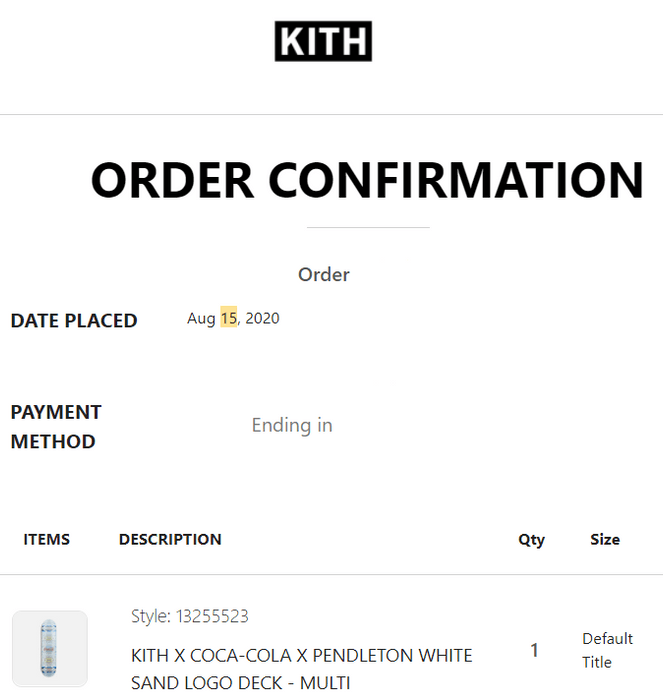Click the DATE PLACED label

pos(74,321)
